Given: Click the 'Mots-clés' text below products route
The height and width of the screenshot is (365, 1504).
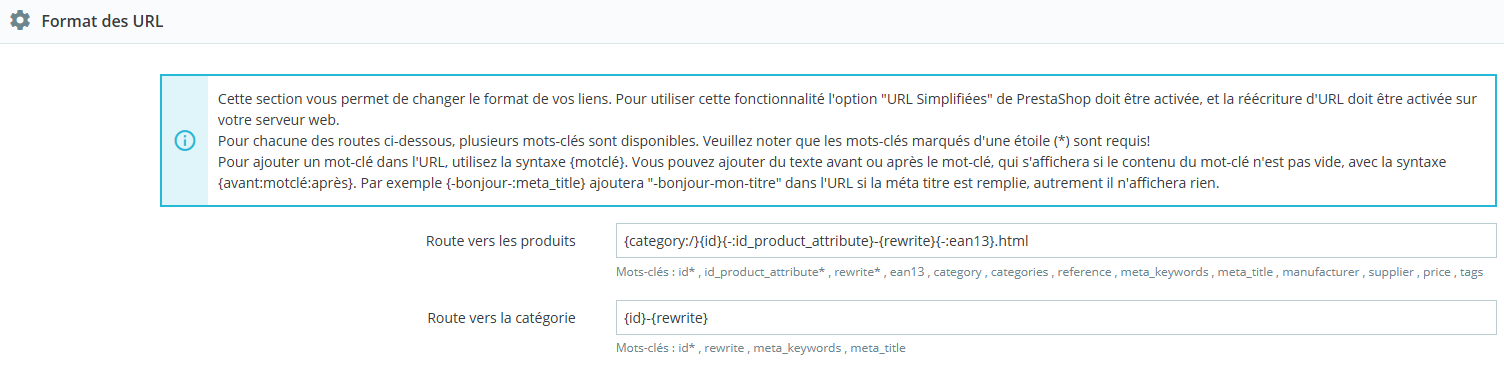Looking at the screenshot, I should click(644, 272).
